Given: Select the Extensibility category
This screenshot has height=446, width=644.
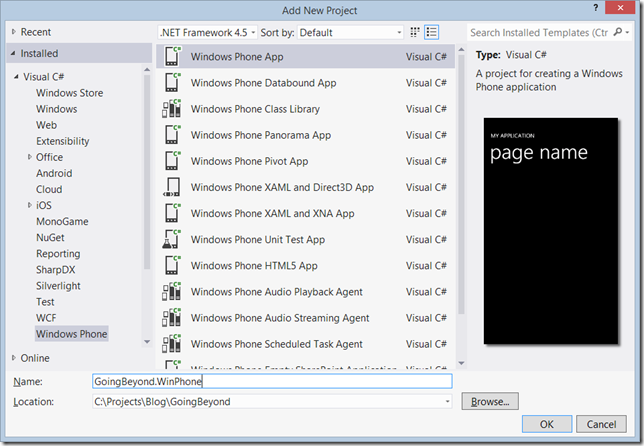Looking at the screenshot, I should tap(62, 141).
